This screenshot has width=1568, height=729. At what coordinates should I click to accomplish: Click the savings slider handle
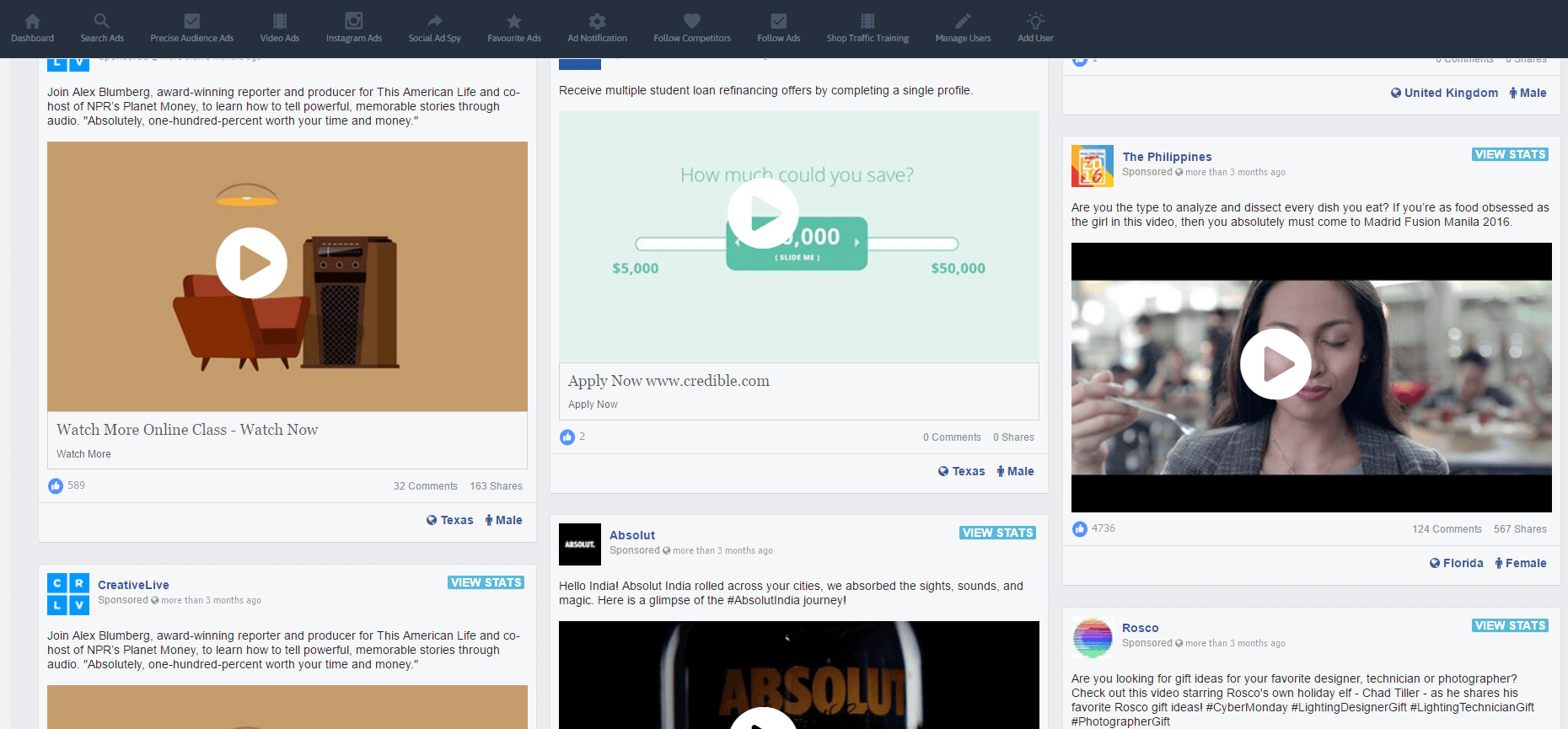click(797, 244)
